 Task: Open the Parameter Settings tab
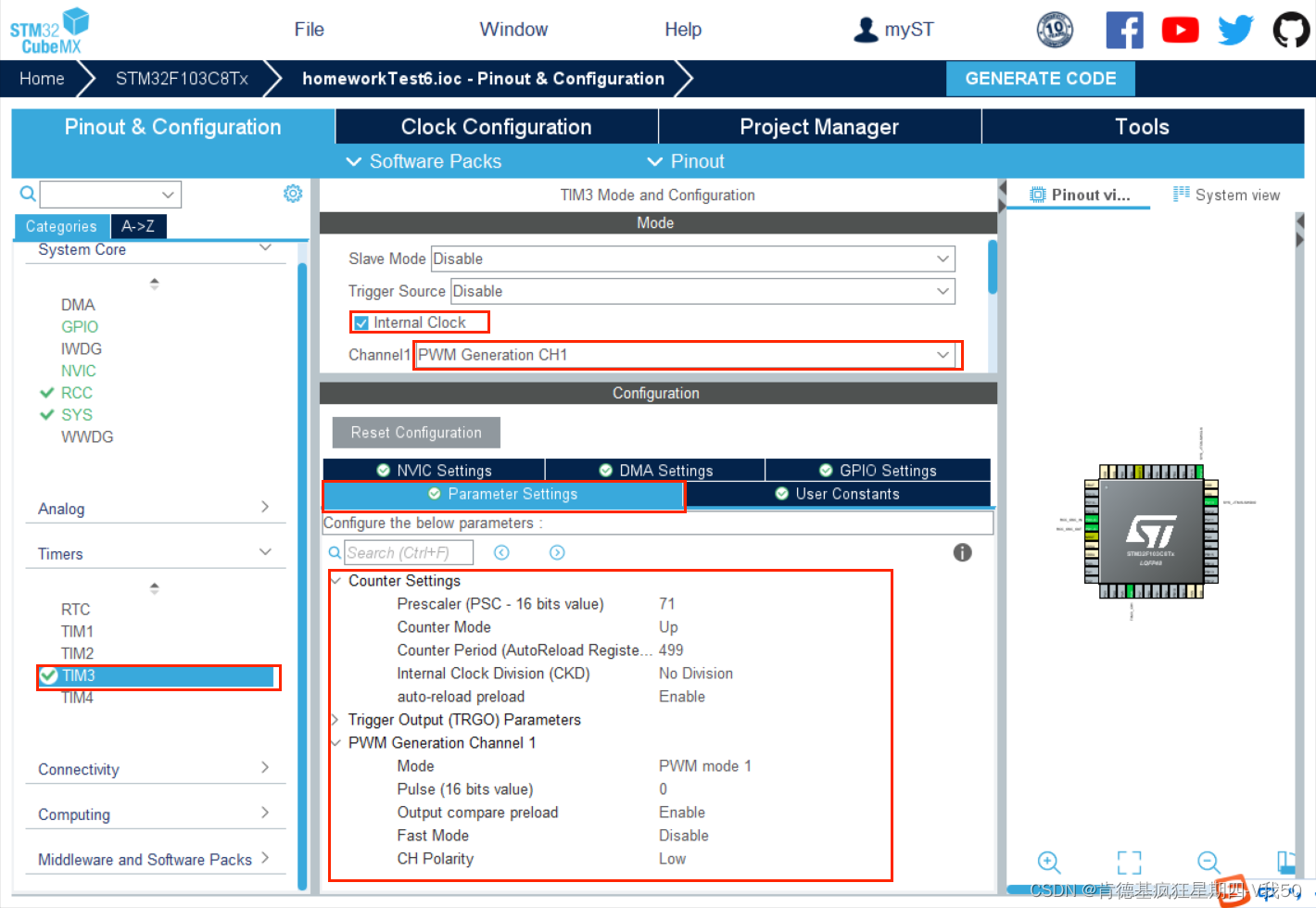503,495
